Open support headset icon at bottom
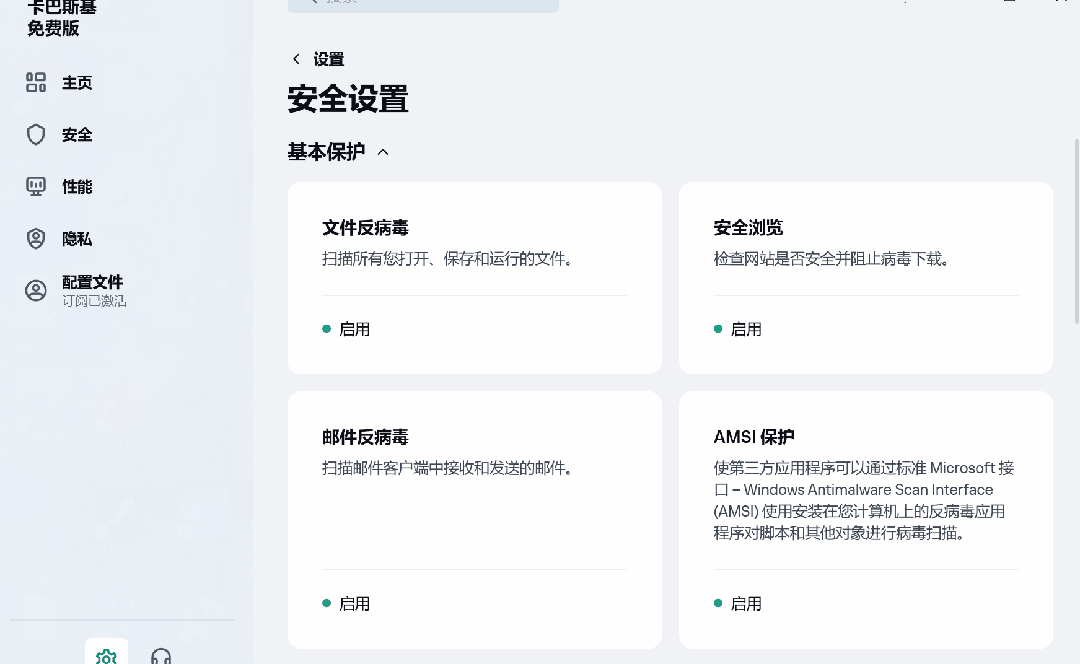The image size is (1080, 664). [x=161, y=656]
